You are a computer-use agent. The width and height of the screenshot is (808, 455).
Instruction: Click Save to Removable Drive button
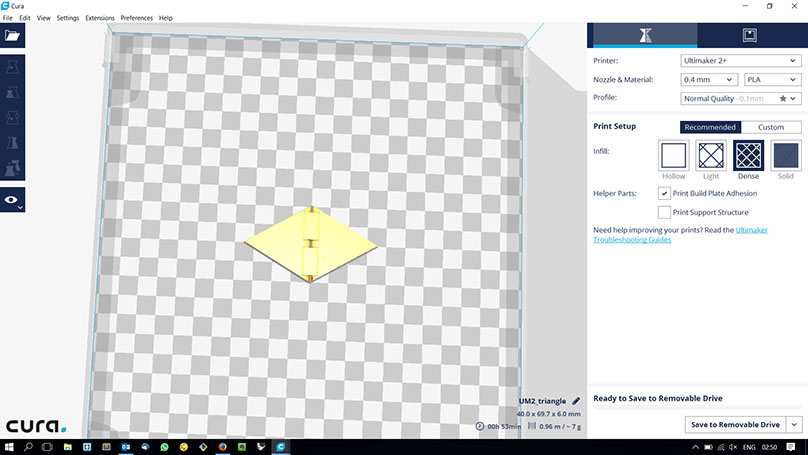coord(735,425)
